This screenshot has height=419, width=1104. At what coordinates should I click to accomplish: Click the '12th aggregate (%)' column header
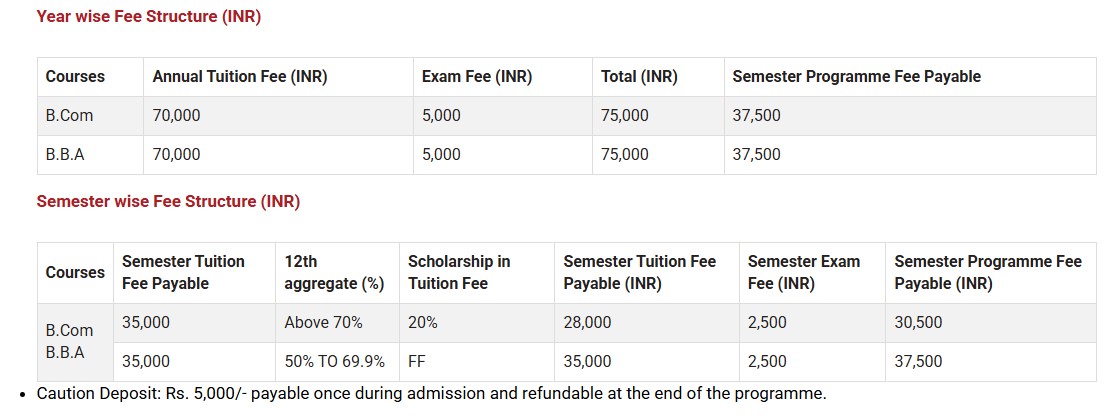click(x=334, y=272)
